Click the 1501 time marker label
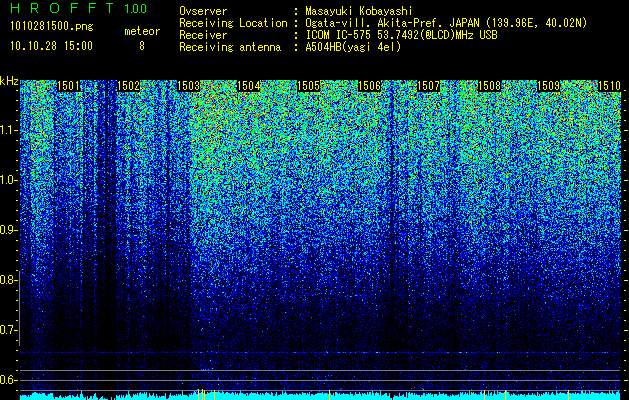This screenshot has height=400, width=629. (68, 86)
